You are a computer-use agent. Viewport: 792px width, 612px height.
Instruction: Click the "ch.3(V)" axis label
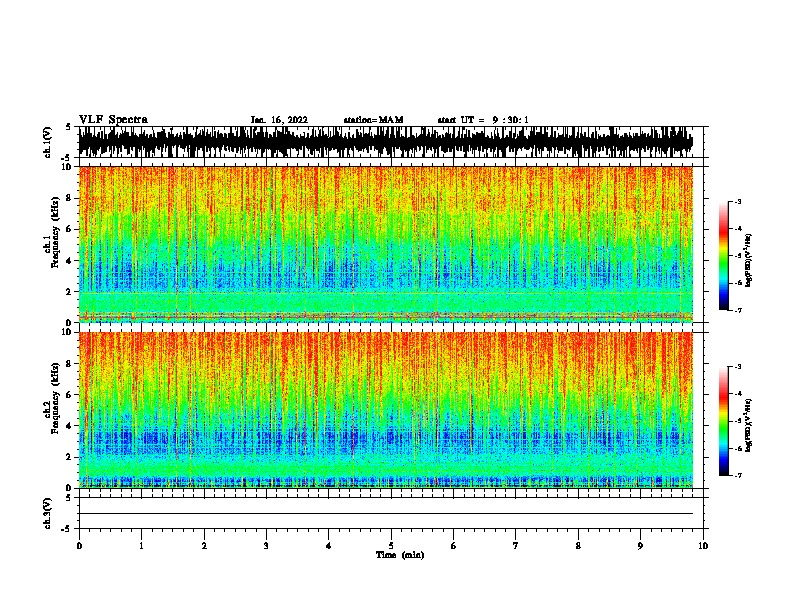click(x=48, y=513)
